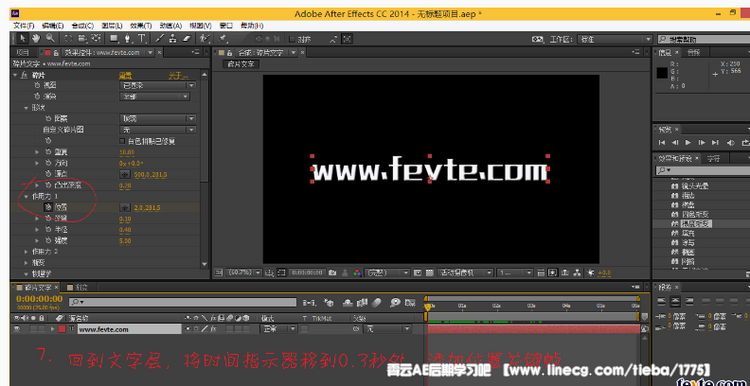Select the Roto Brush tool
This screenshot has height=386, width=750.
click(204, 38)
